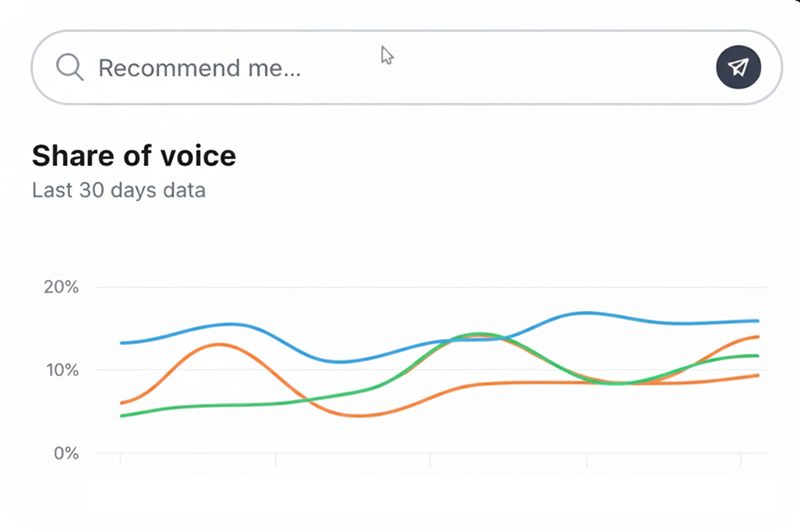Click the blue line's left starting point
Viewport: 800px width, 532px height.
pyautogui.click(x=121, y=343)
